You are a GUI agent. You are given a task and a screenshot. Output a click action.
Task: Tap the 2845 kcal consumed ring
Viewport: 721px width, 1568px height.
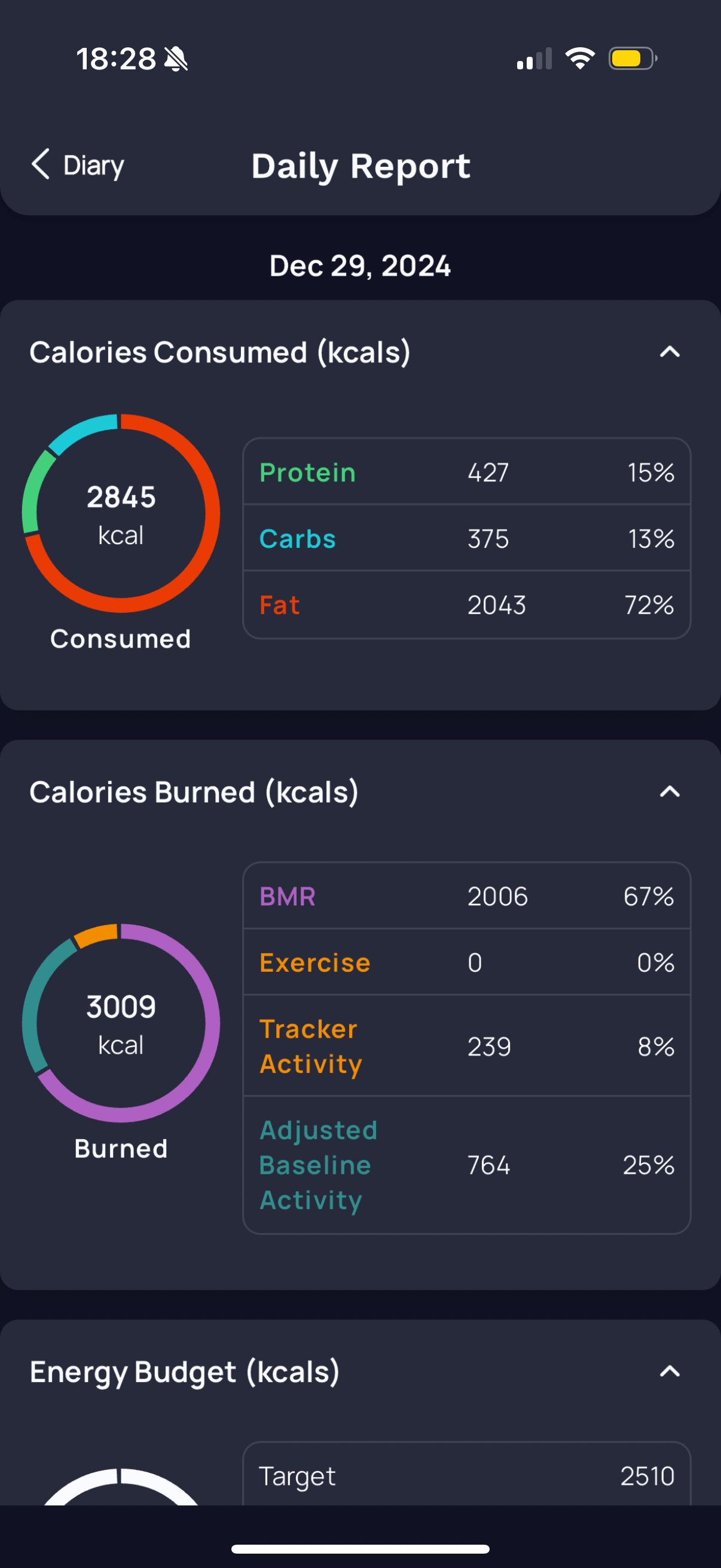(121, 513)
